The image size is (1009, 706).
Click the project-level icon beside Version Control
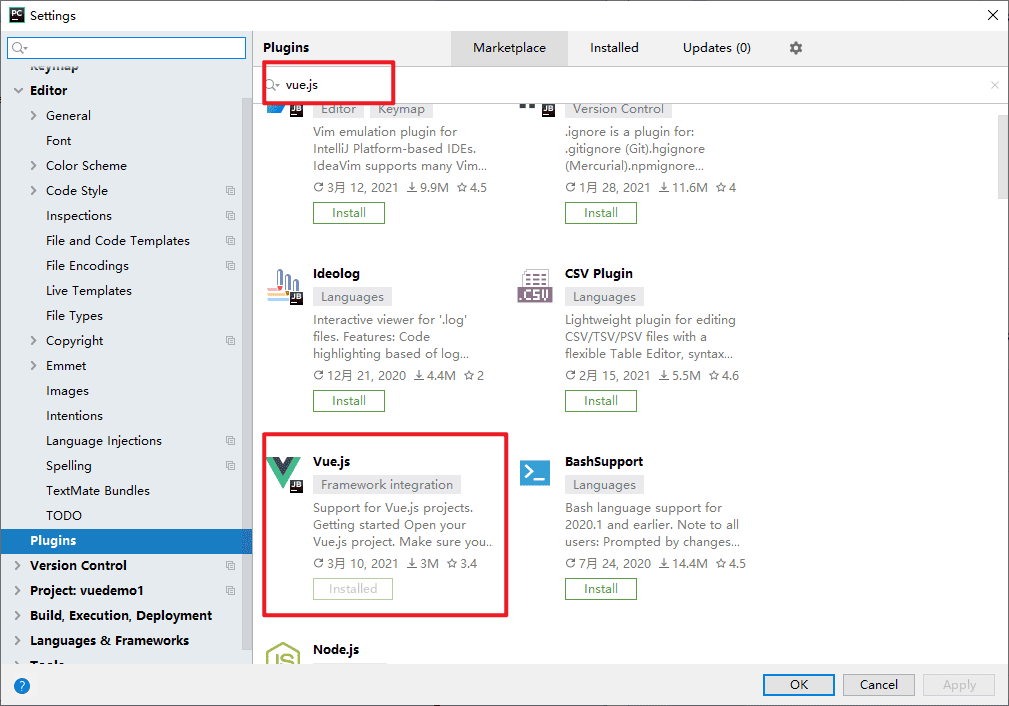tap(230, 566)
